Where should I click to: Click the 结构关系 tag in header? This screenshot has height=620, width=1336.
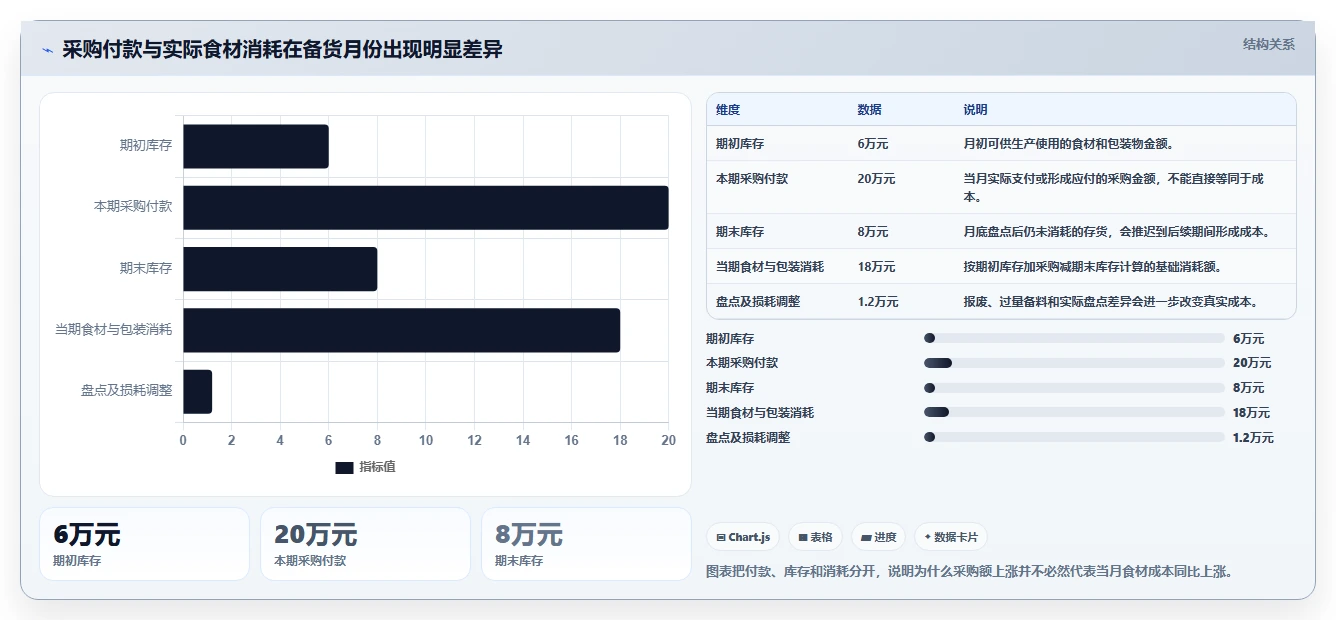pos(1268,44)
